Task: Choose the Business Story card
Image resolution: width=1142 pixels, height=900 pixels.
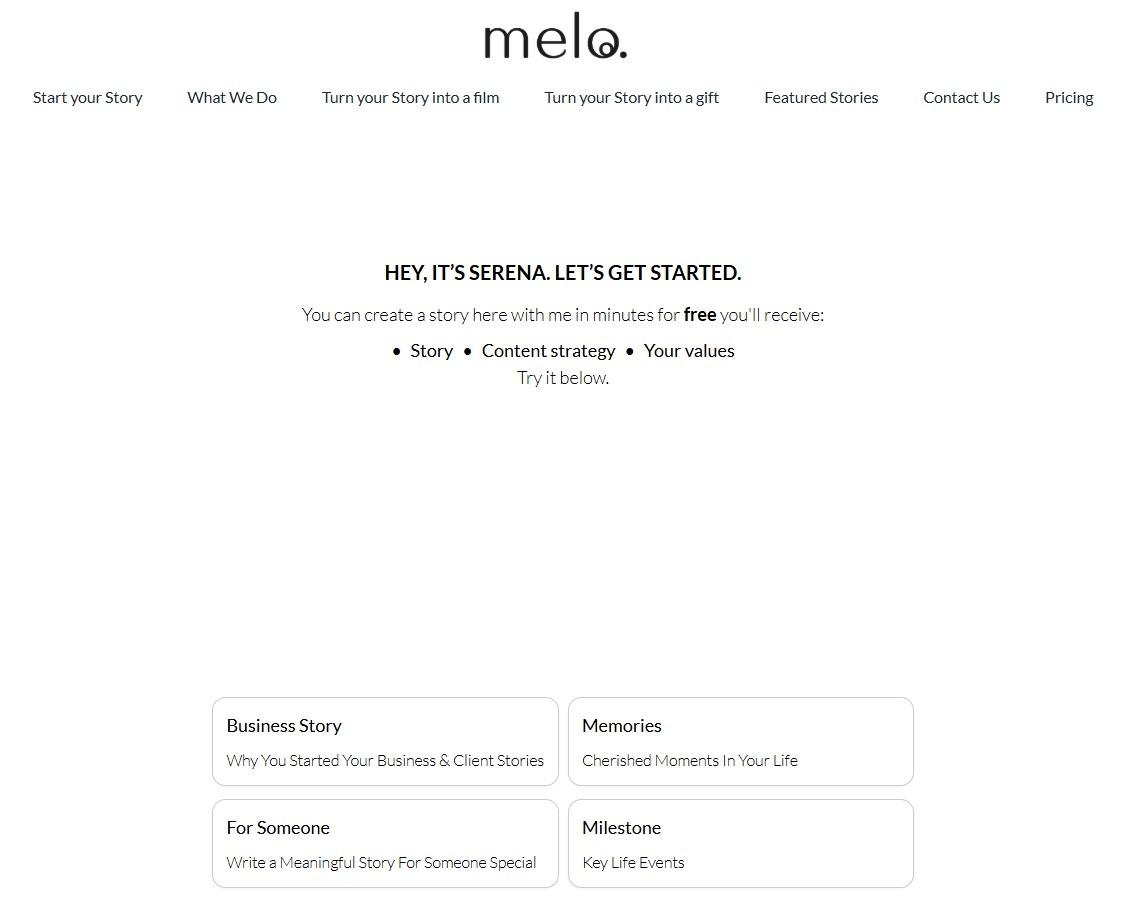Action: pyautogui.click(x=385, y=741)
